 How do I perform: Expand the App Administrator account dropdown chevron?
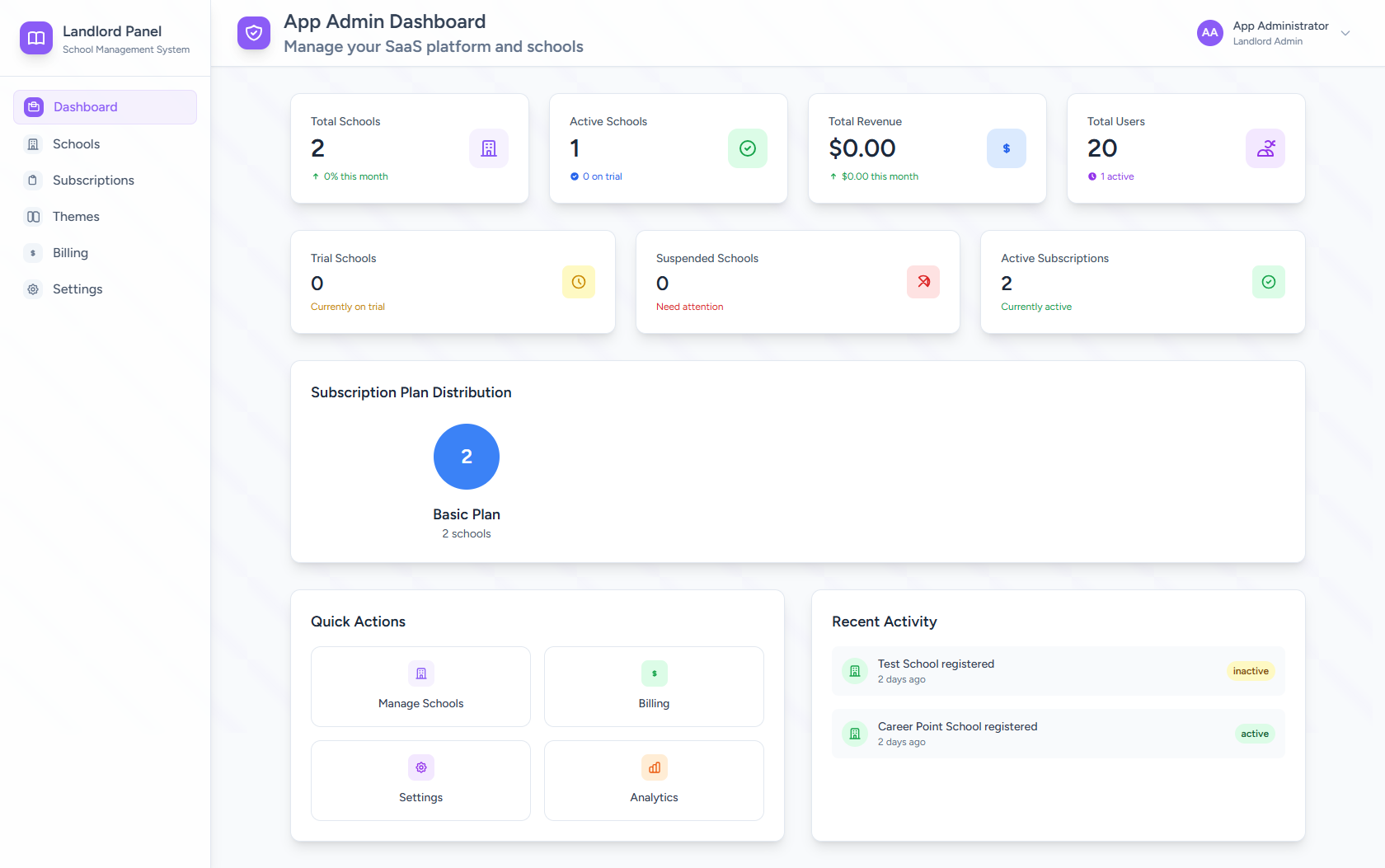coord(1345,34)
